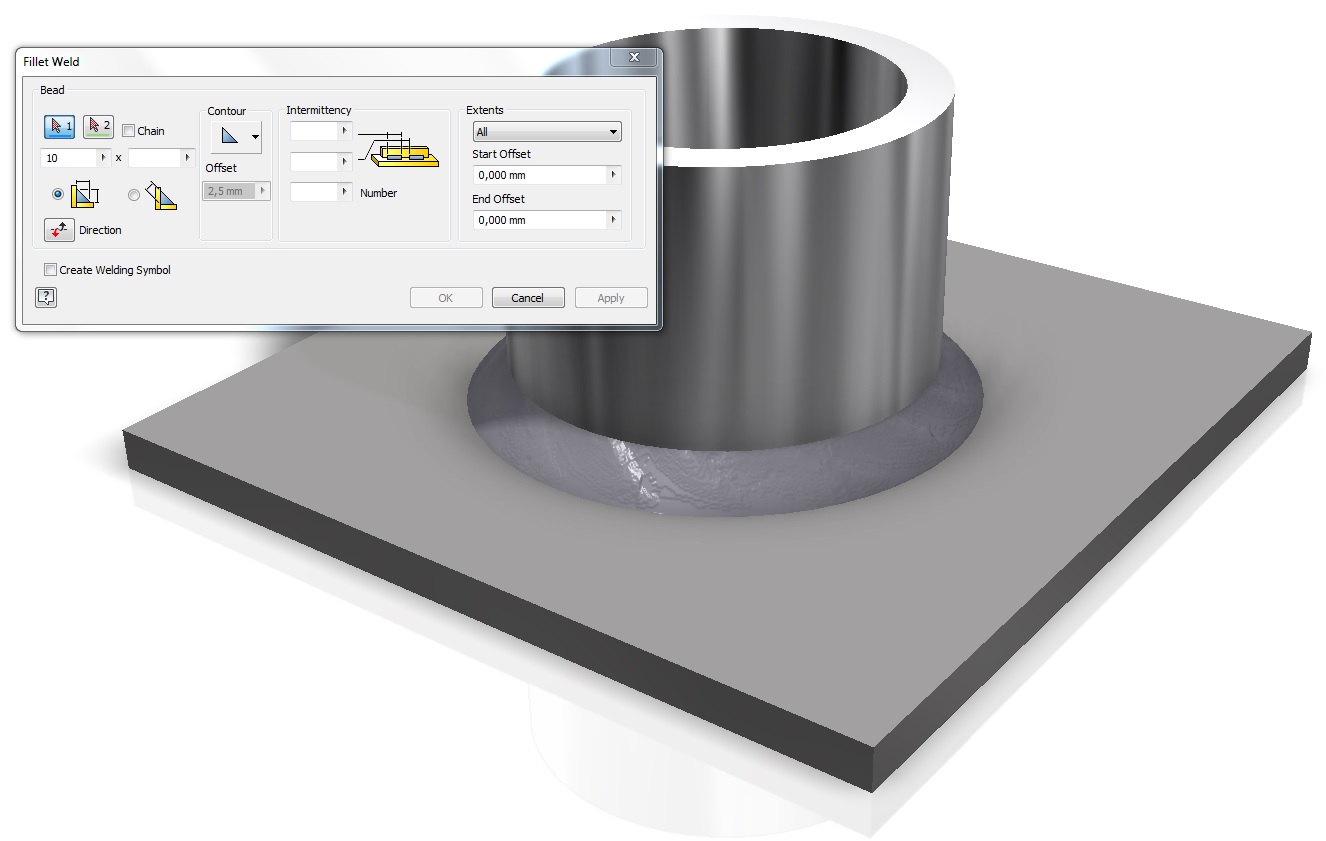Click the first leg size field '10'
Image resolution: width=1326 pixels, height=841 pixels.
69,158
